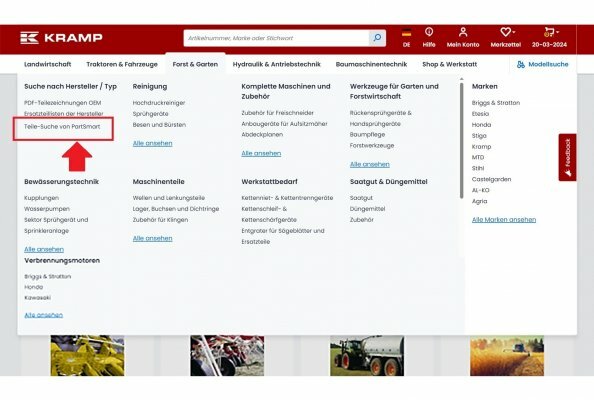Open Wasserpumpen category
This screenshot has height=400, width=594.
click(x=47, y=209)
